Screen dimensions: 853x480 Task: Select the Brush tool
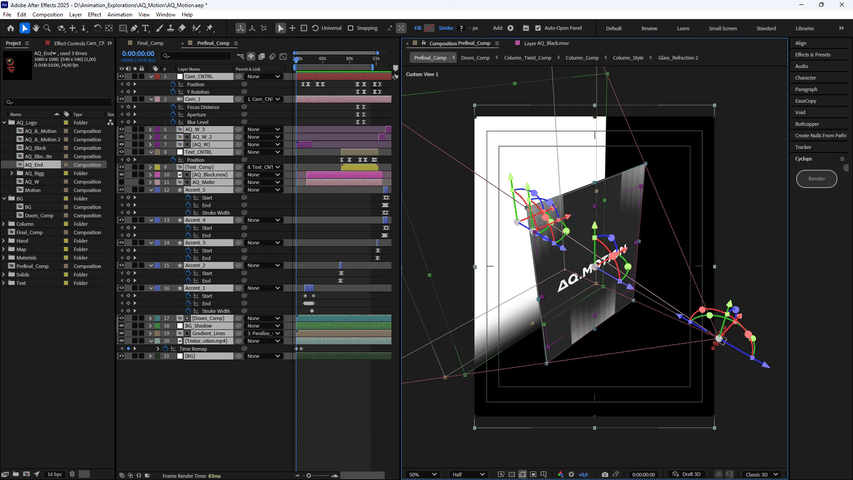click(x=159, y=28)
